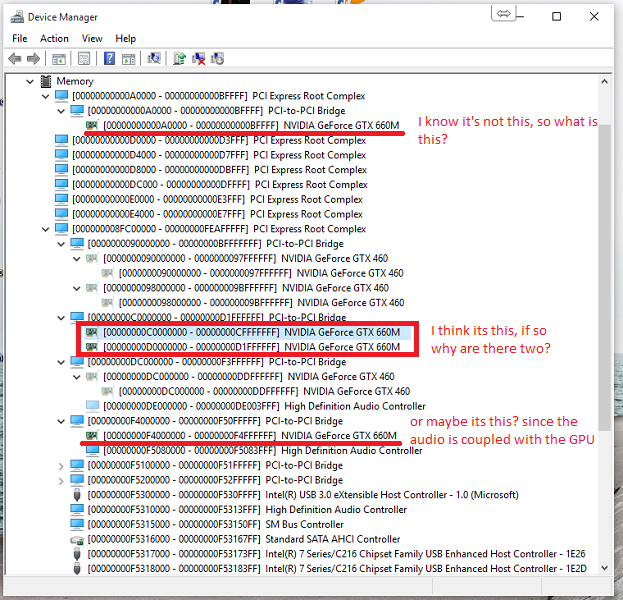Click GTX 660M card icon at 00000000000A0000
Viewport: 623px width, 600px height.
coord(92,126)
